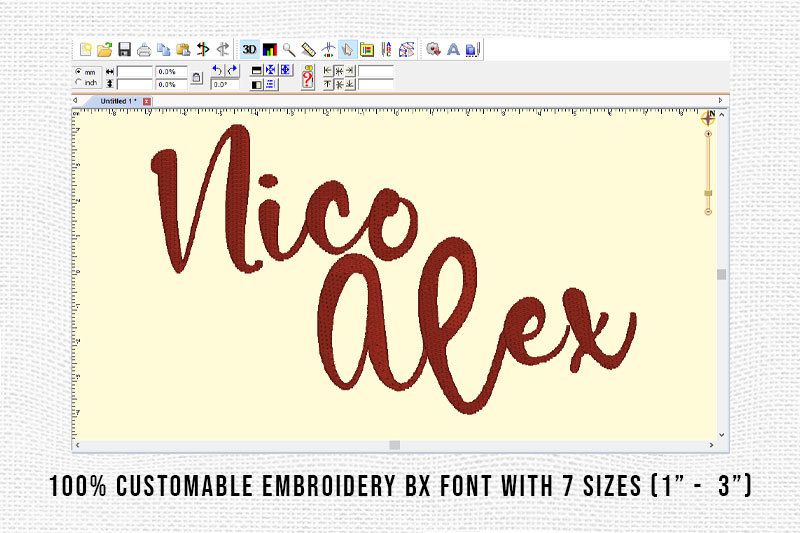This screenshot has width=800, height=533.
Task: Click the blue center-in-hoop arrows icon
Action: pos(271,70)
